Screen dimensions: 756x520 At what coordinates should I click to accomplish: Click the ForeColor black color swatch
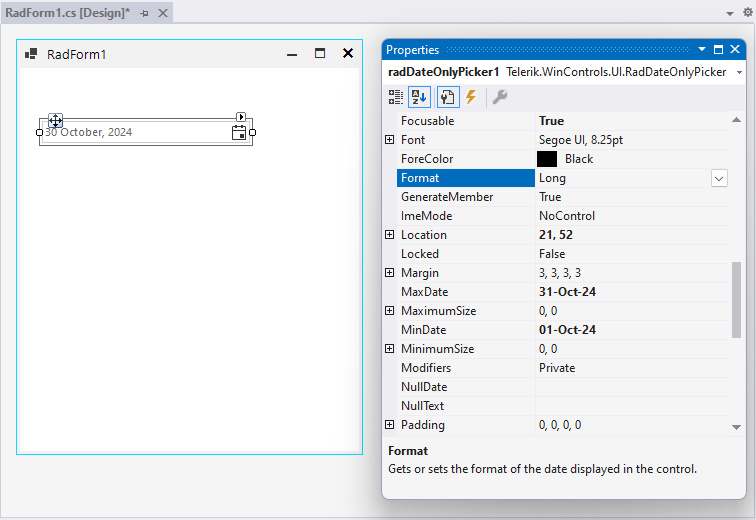547,159
